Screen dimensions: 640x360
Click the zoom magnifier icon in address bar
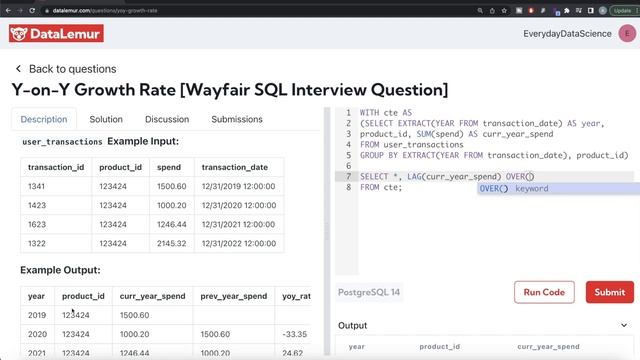(x=480, y=11)
